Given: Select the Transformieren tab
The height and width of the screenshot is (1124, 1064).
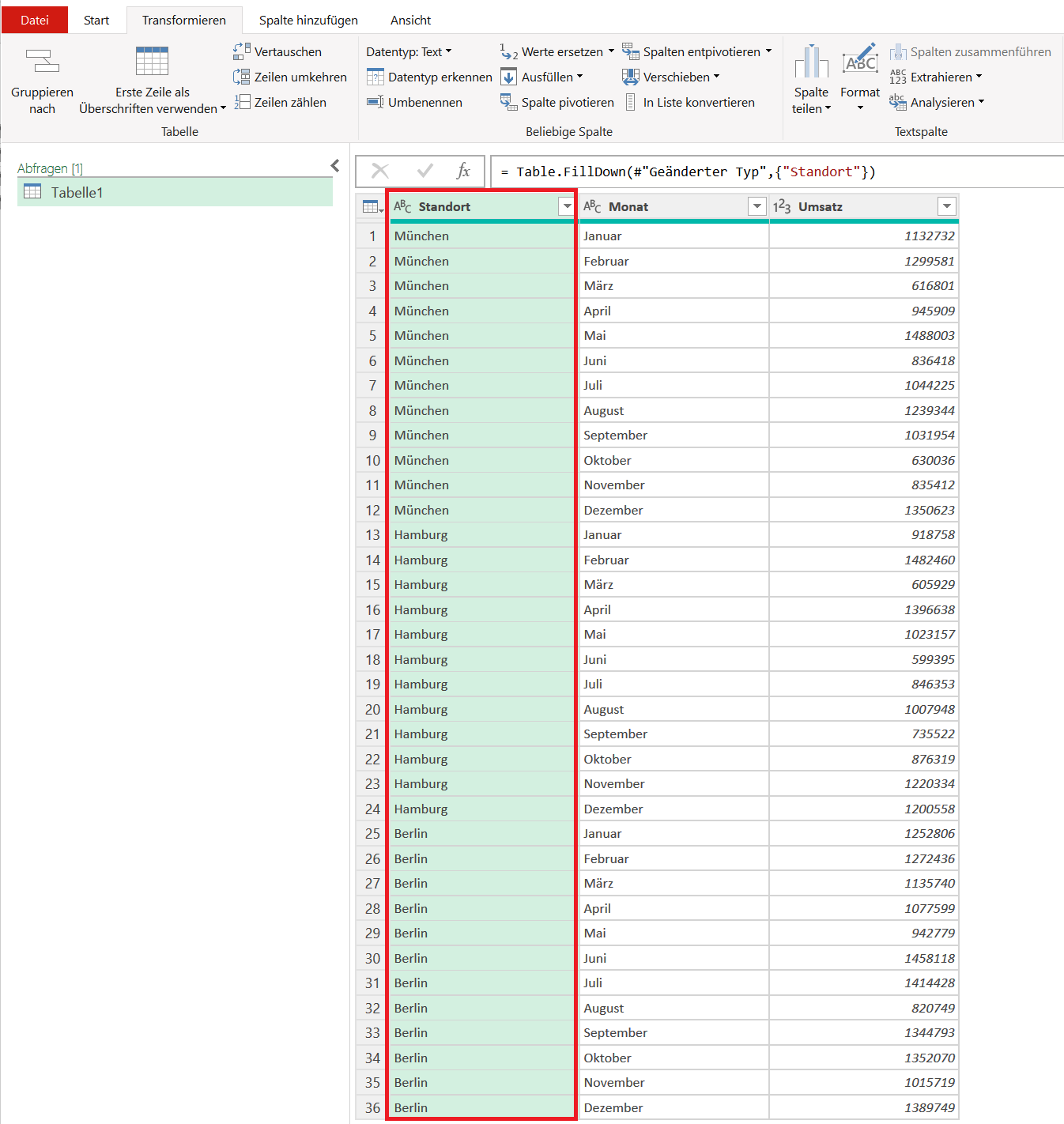Looking at the screenshot, I should point(184,20).
